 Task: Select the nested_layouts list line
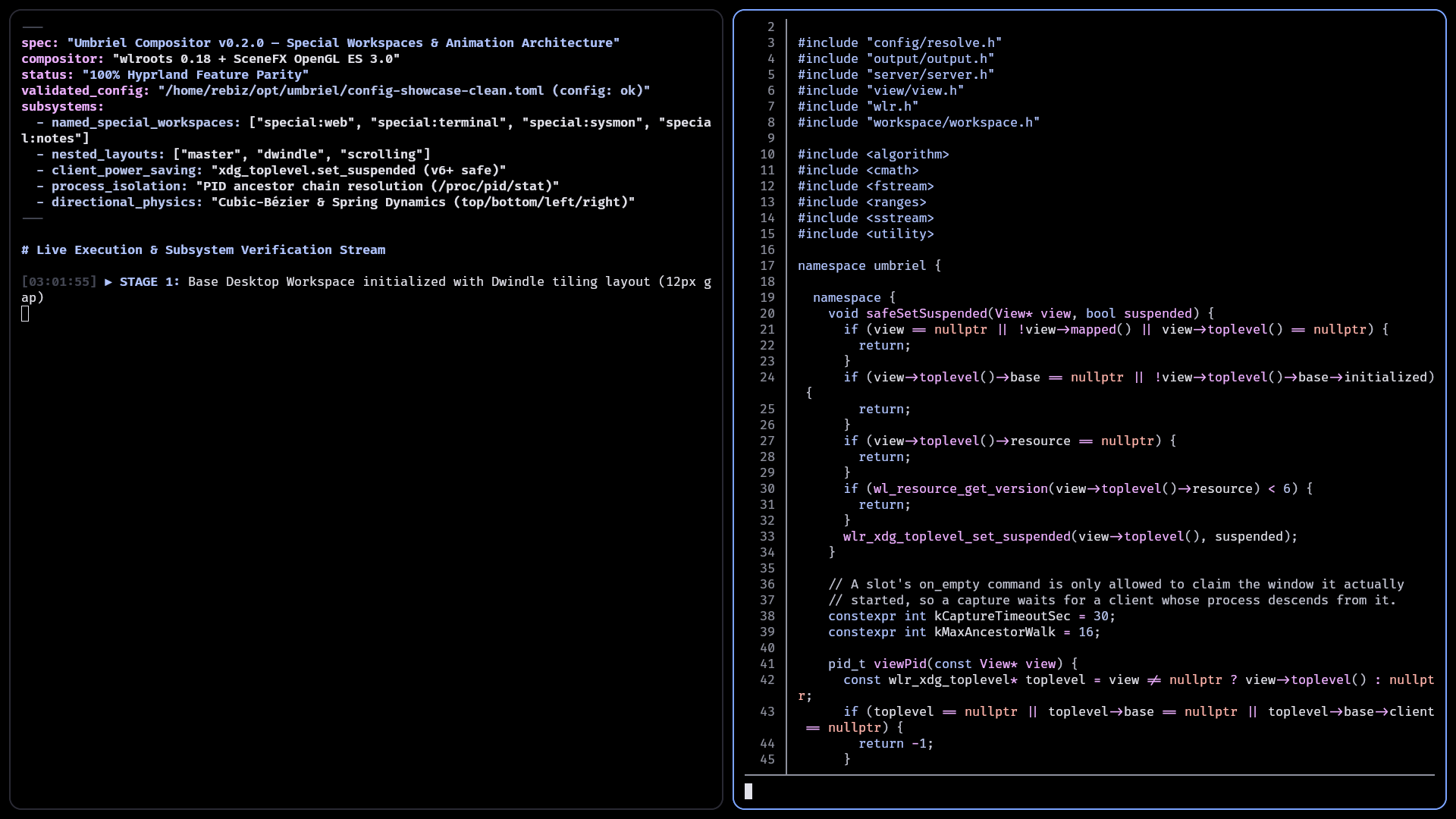pos(233,155)
